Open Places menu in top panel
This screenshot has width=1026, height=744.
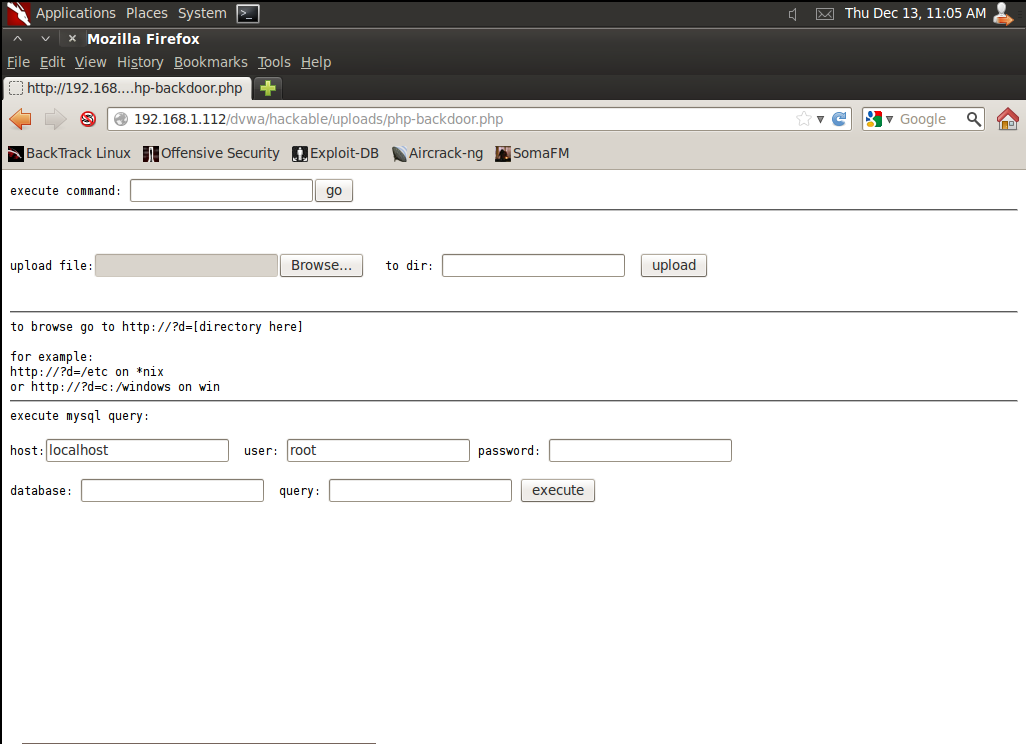[147, 13]
